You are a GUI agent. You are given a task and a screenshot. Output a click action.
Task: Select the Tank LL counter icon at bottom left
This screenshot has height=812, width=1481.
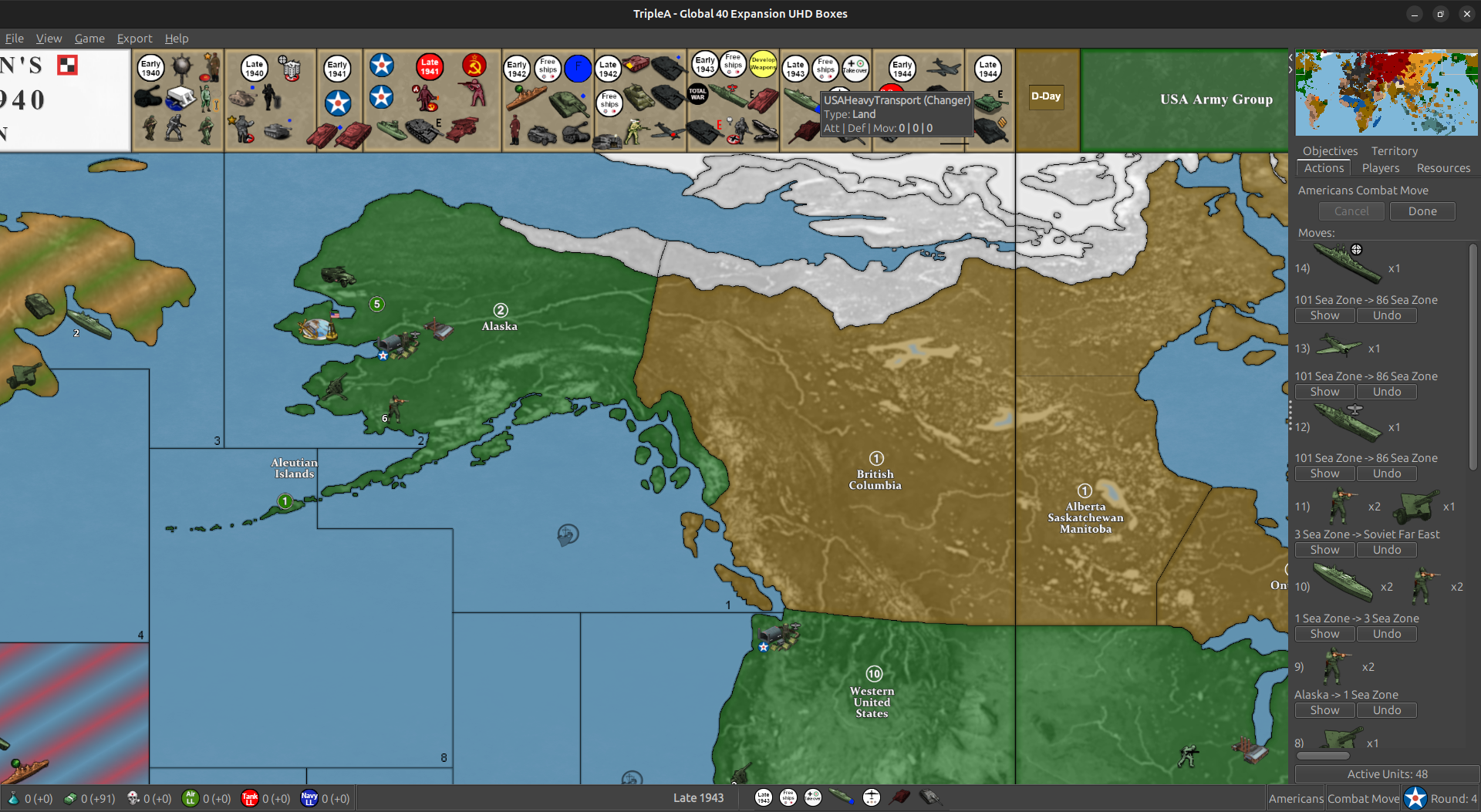pyautogui.click(x=249, y=799)
